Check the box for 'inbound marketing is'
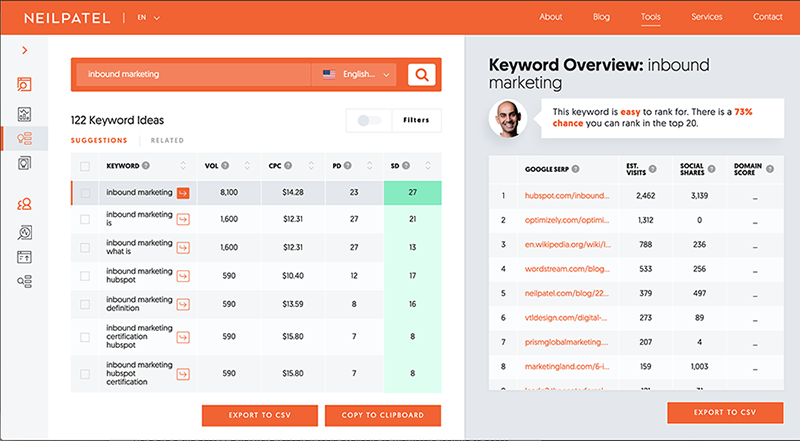 [85, 219]
